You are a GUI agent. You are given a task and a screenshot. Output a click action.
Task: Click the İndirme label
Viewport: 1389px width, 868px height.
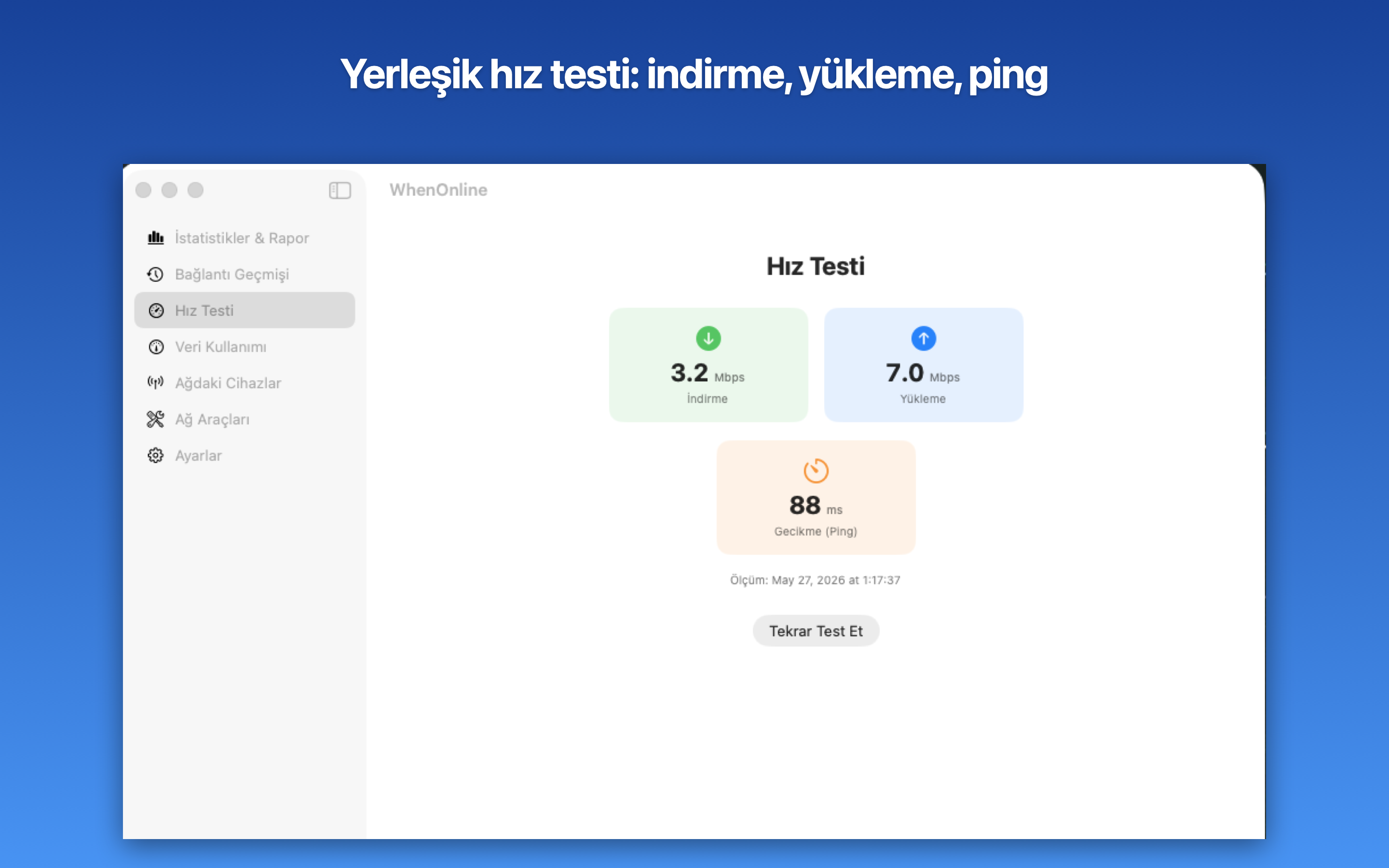pyautogui.click(x=707, y=398)
